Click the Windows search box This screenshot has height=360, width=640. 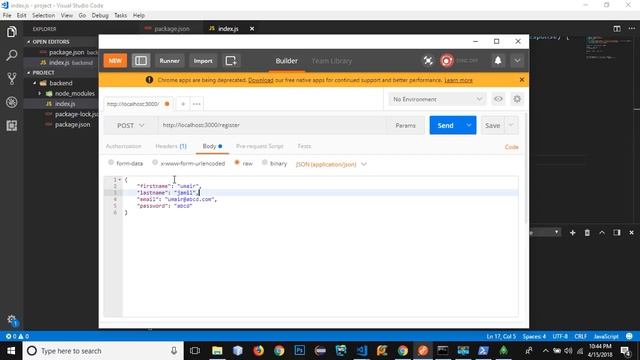(102, 351)
